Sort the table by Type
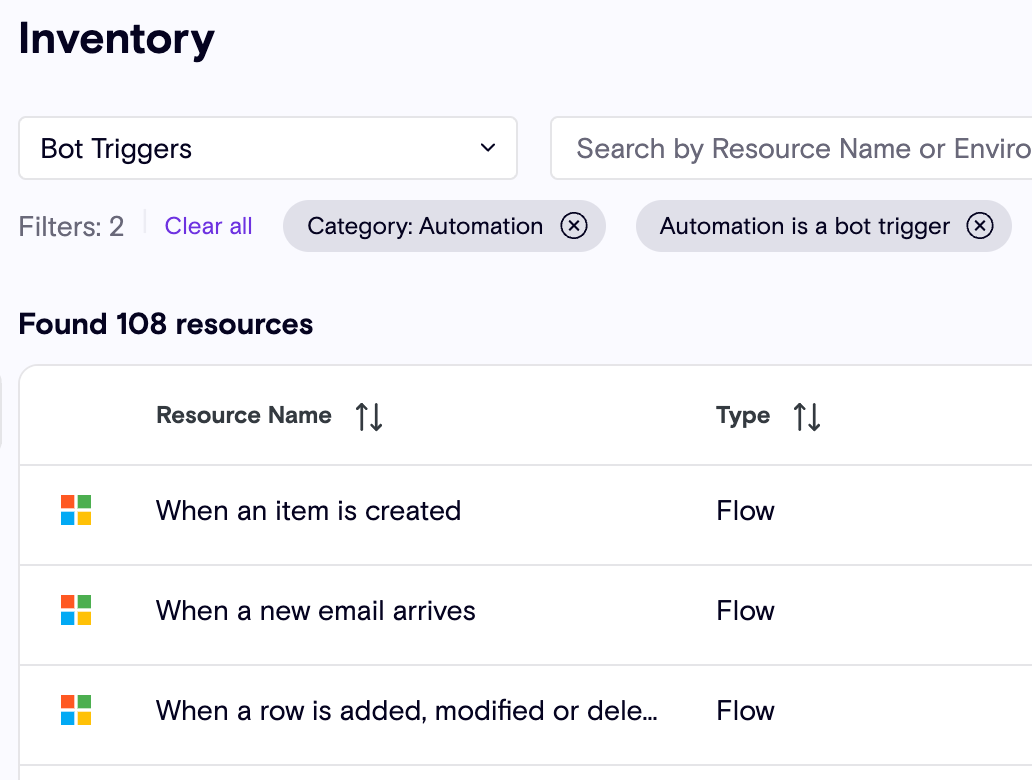Image resolution: width=1032 pixels, height=780 pixels. tap(806, 415)
